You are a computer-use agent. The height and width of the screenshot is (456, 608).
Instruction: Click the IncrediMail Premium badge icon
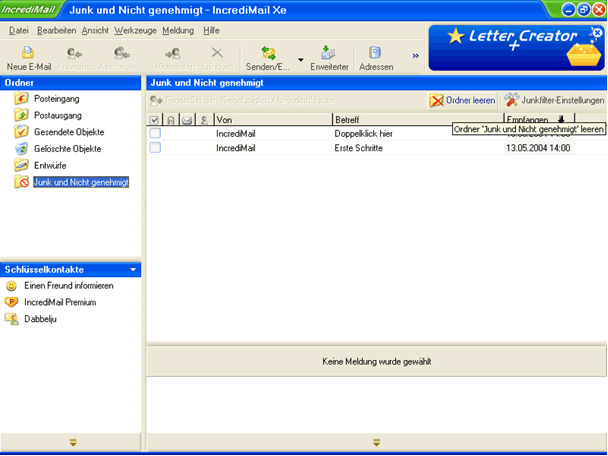click(x=11, y=302)
